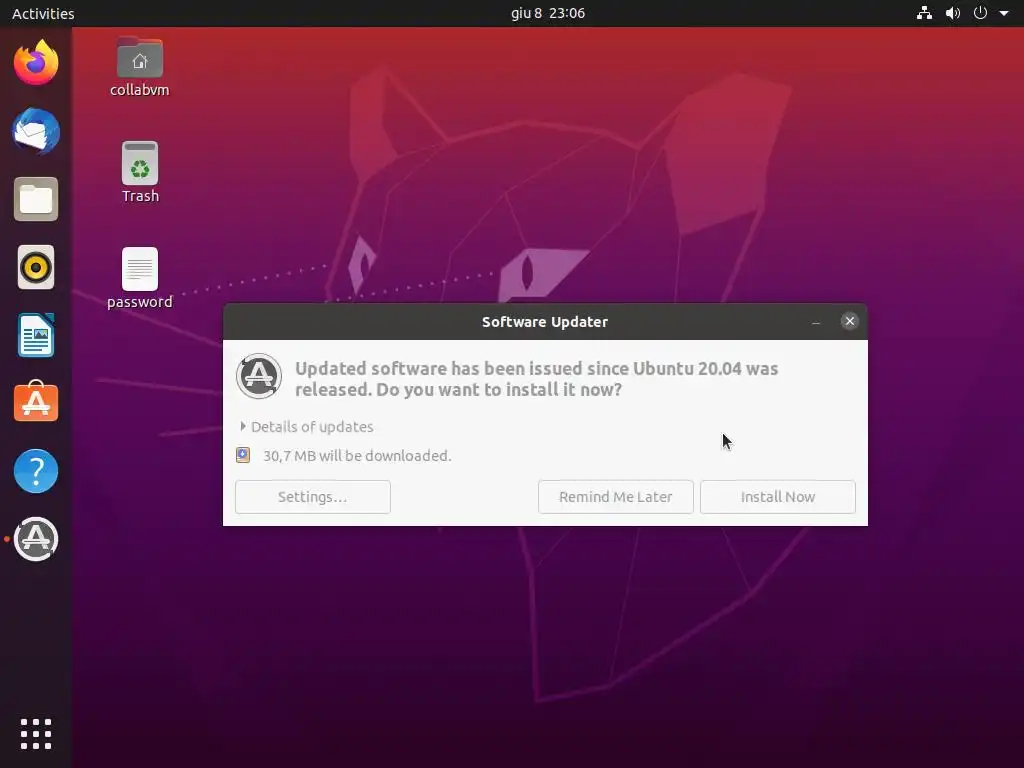Launch Thunderbird Mail from the dock
Image resolution: width=1024 pixels, height=768 pixels.
coord(36,131)
